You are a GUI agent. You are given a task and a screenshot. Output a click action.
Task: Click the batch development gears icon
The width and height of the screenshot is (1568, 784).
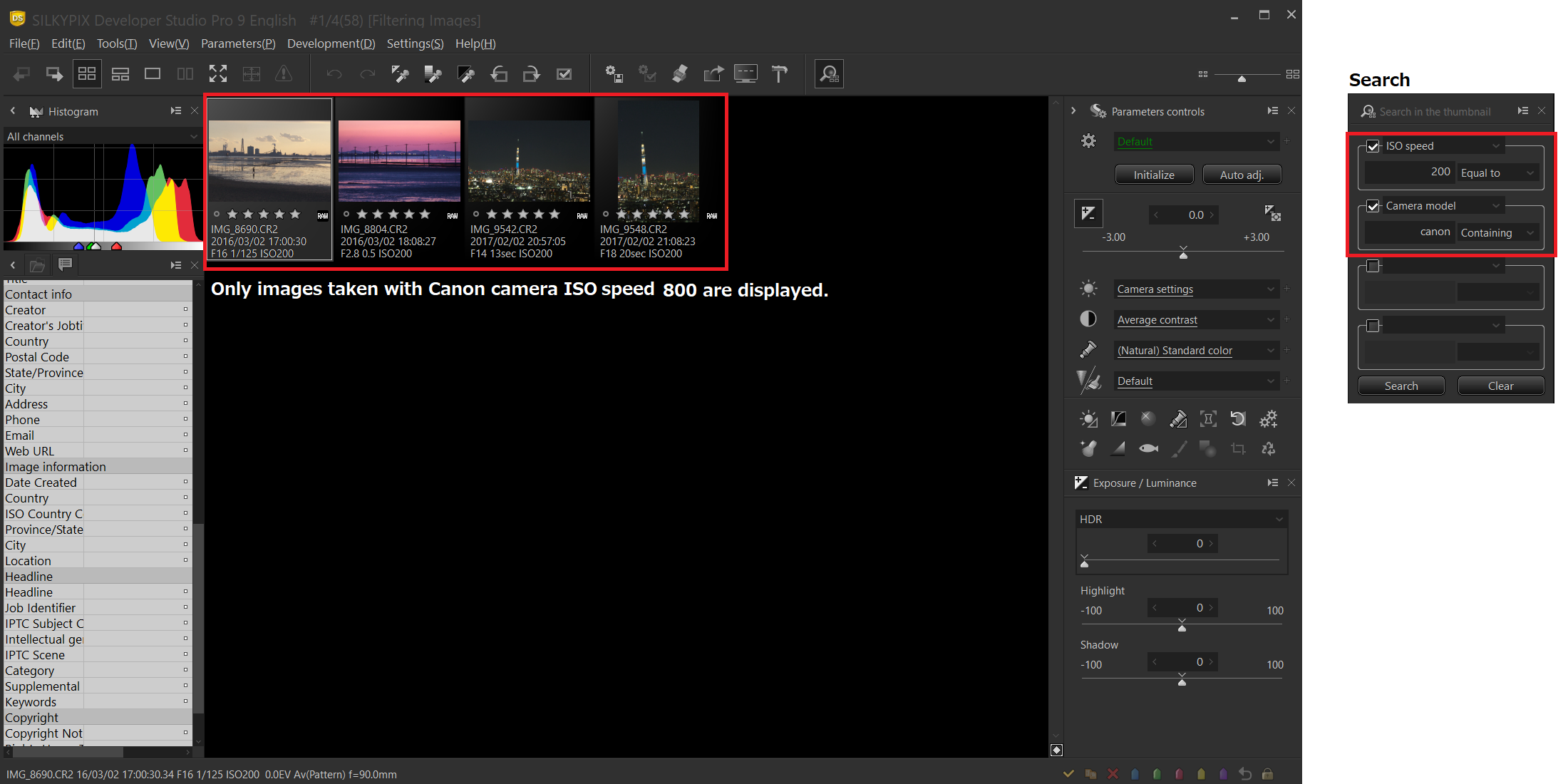[614, 74]
